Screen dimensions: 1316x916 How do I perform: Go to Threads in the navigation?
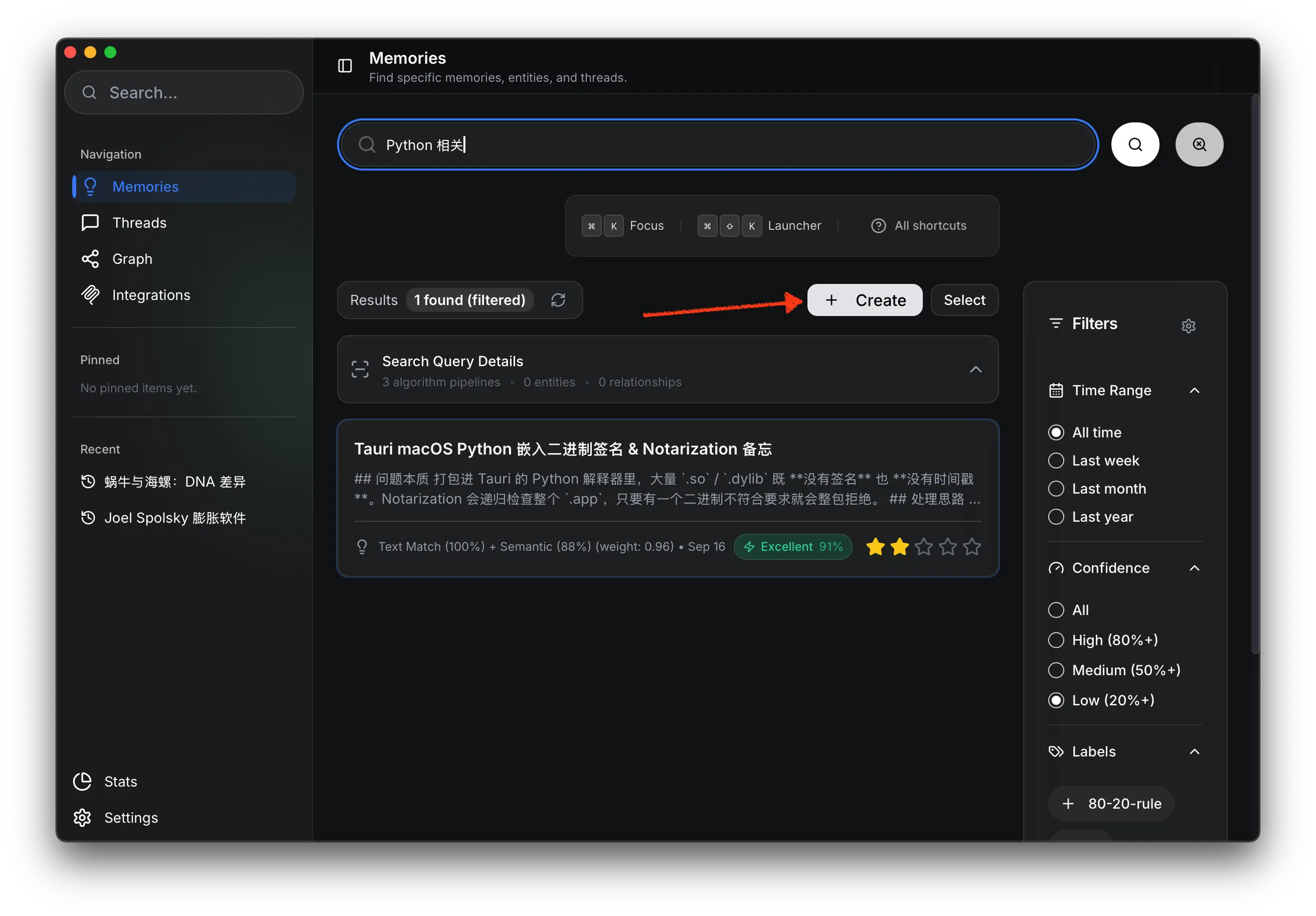click(x=139, y=222)
